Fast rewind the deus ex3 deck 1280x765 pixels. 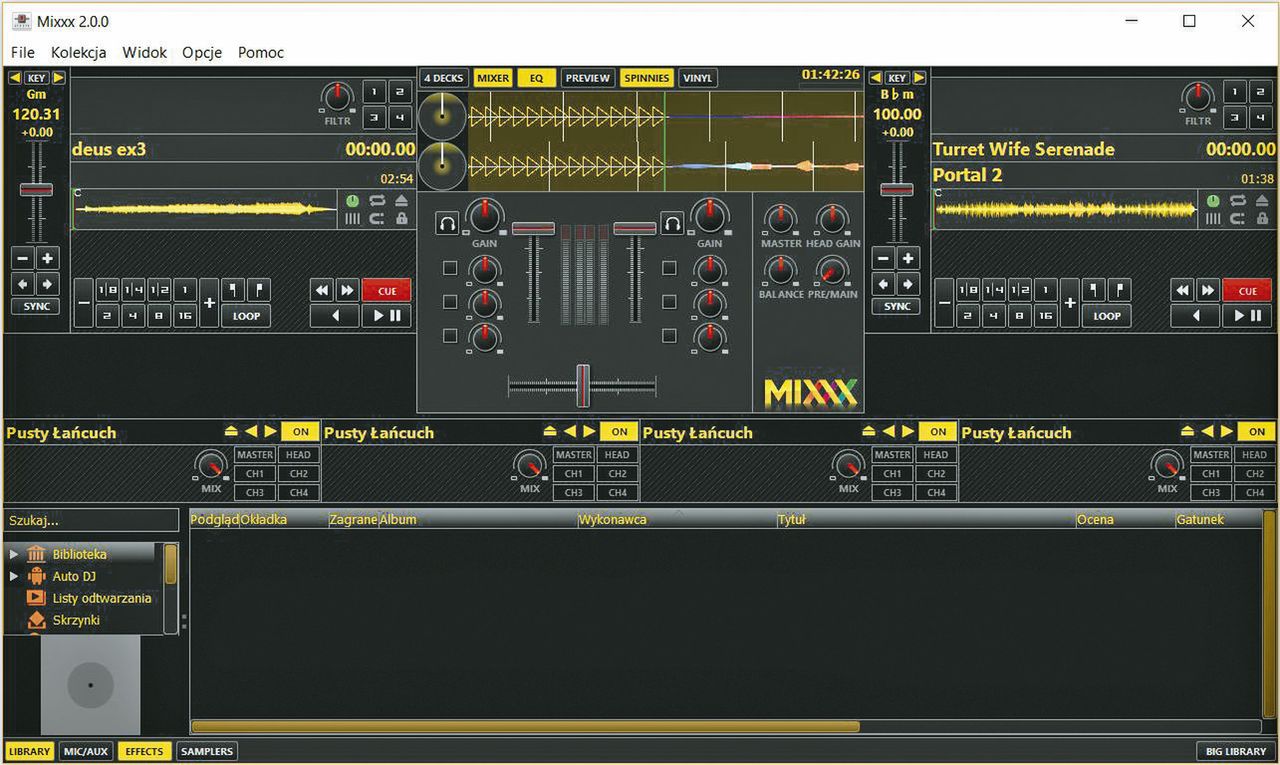(x=322, y=290)
